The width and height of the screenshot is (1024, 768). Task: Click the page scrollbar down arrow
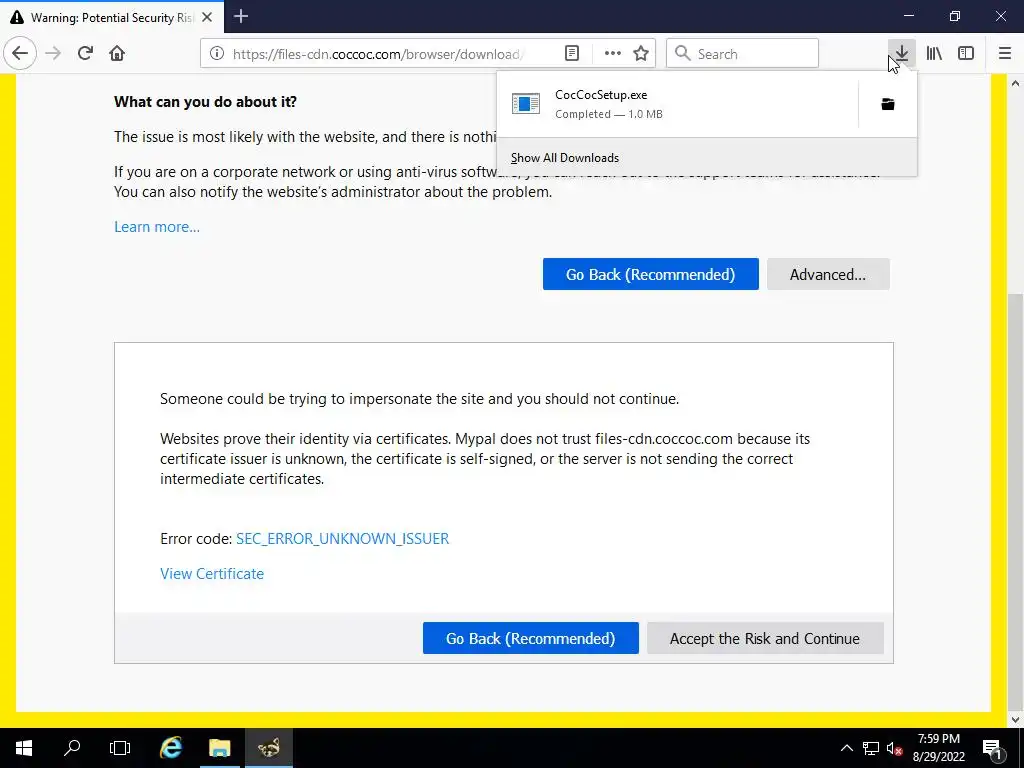pos(1015,720)
